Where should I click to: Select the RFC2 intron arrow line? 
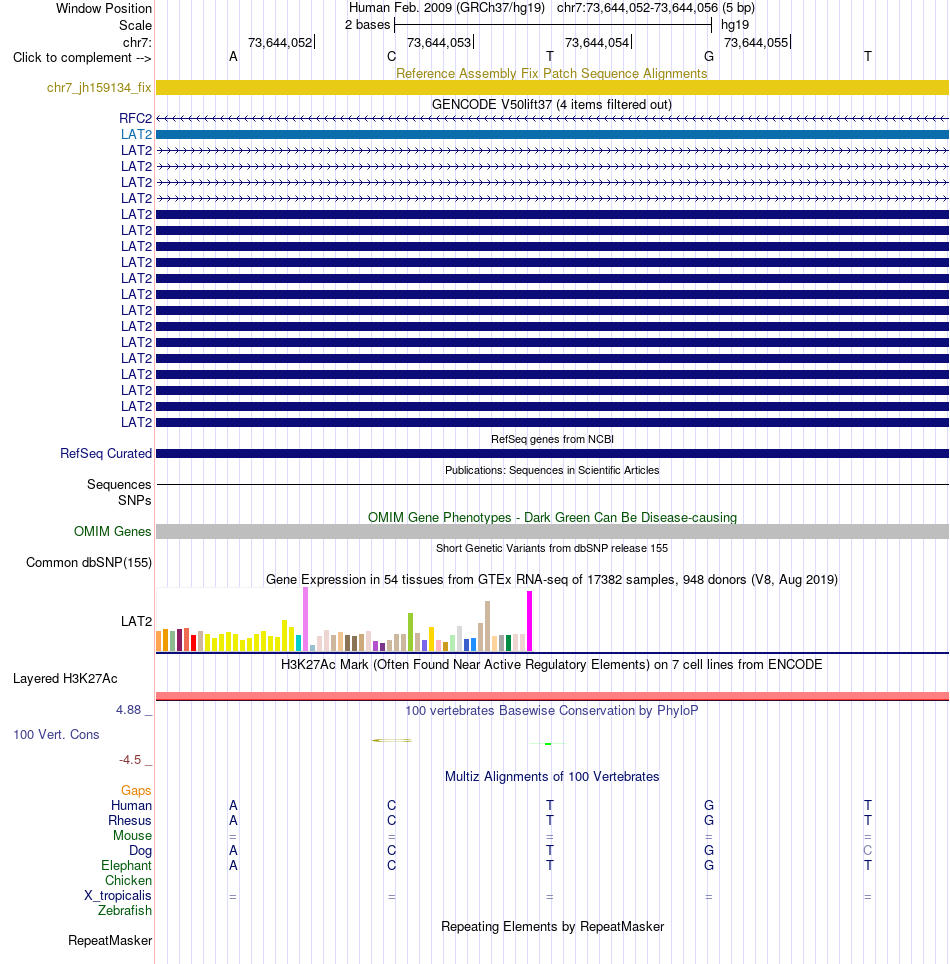pyautogui.click(x=552, y=118)
